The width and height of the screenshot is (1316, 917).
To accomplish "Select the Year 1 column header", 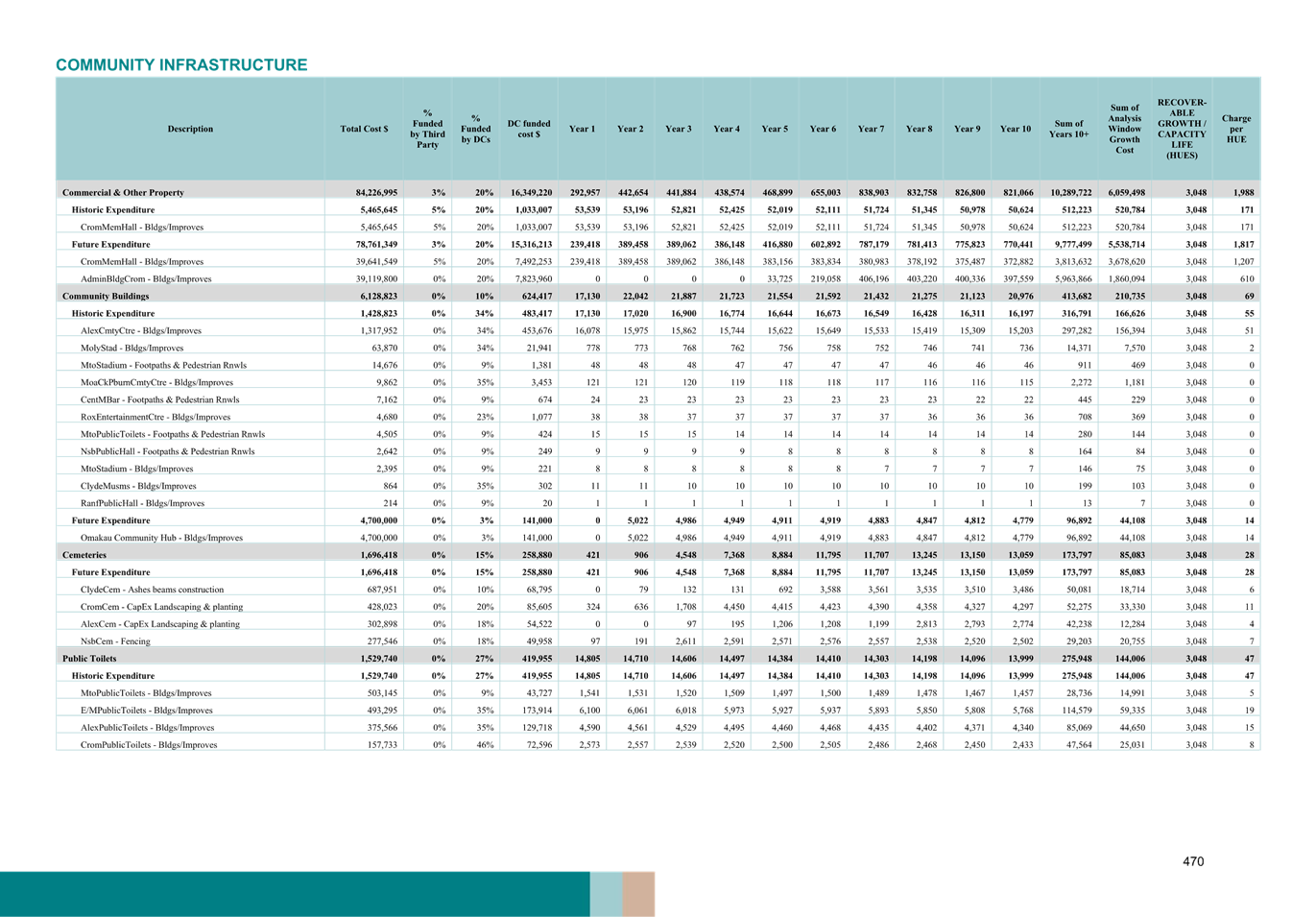I will click(582, 128).
